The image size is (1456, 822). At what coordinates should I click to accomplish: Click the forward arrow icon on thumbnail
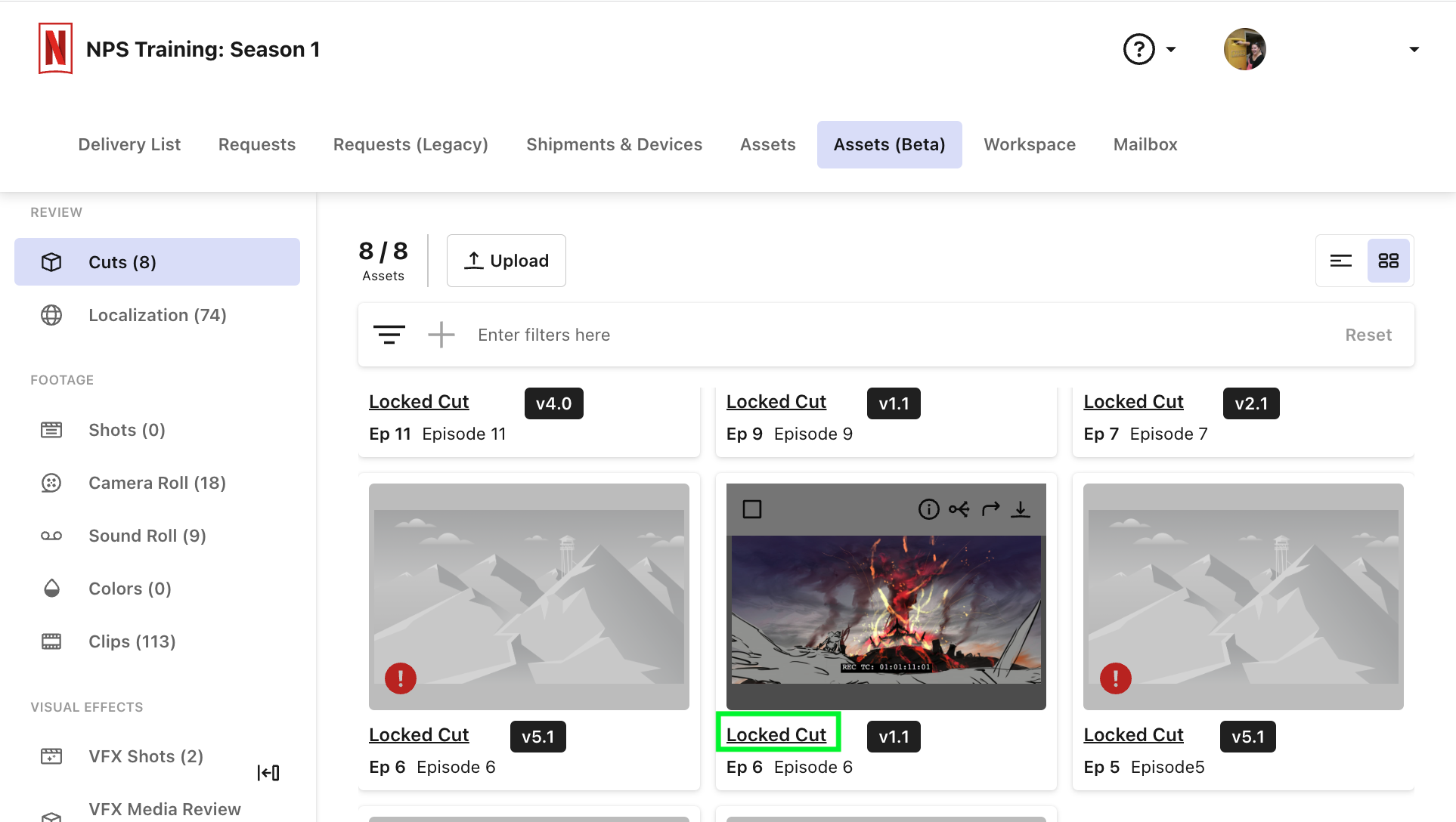point(990,509)
